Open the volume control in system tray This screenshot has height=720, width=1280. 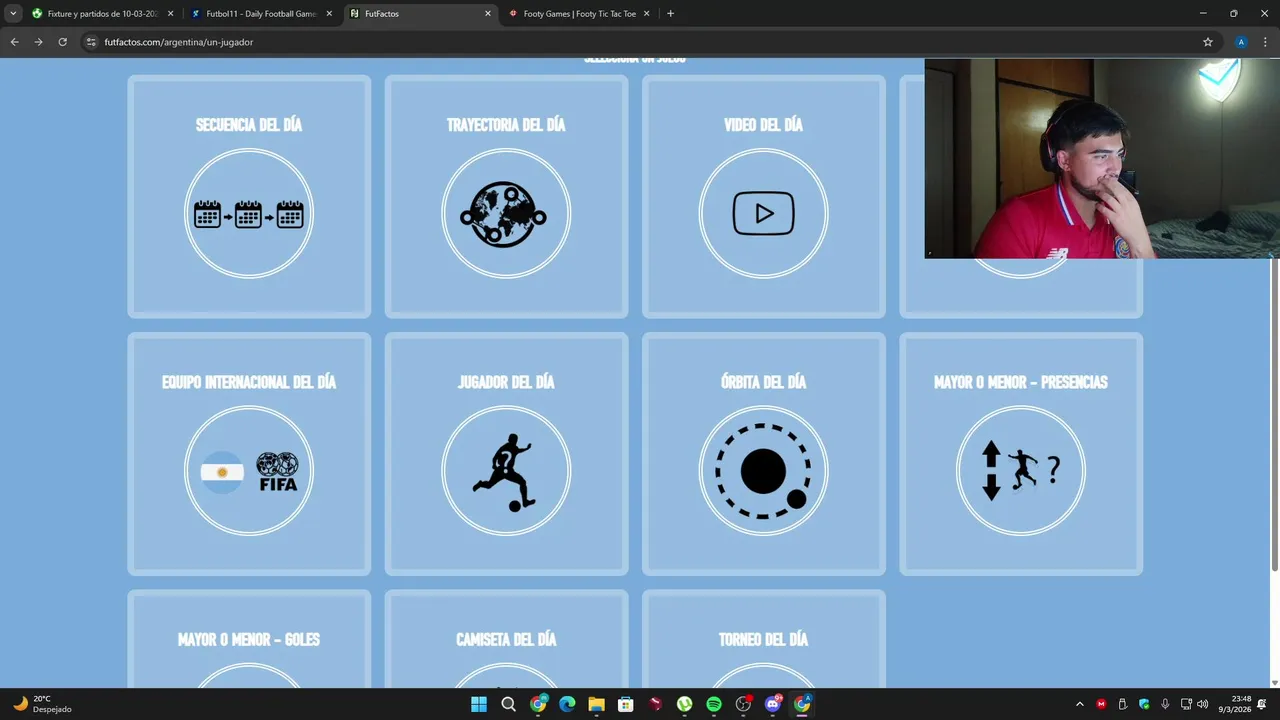[x=1203, y=704]
